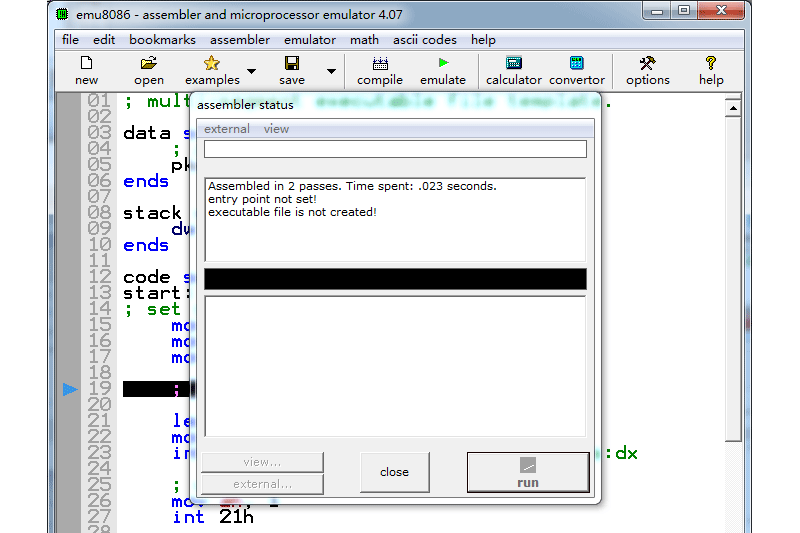The height and width of the screenshot is (533, 800).
Task: Open the view menu in assembler status
Action: (x=277, y=129)
